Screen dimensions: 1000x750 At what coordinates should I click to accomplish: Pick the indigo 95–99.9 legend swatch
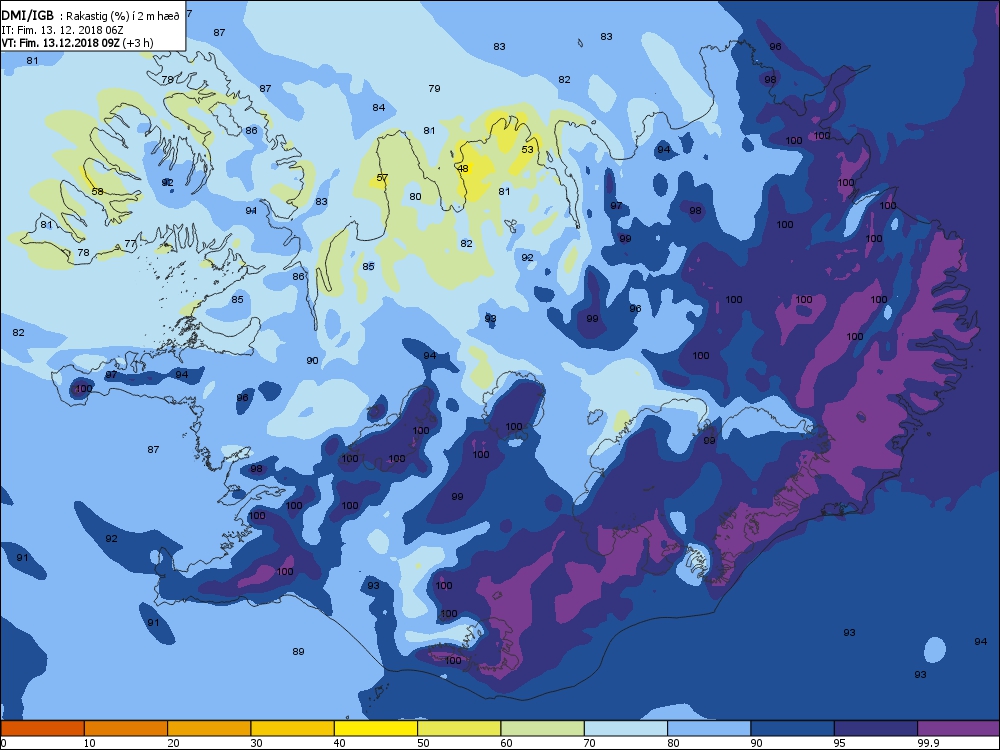pyautogui.click(x=876, y=728)
